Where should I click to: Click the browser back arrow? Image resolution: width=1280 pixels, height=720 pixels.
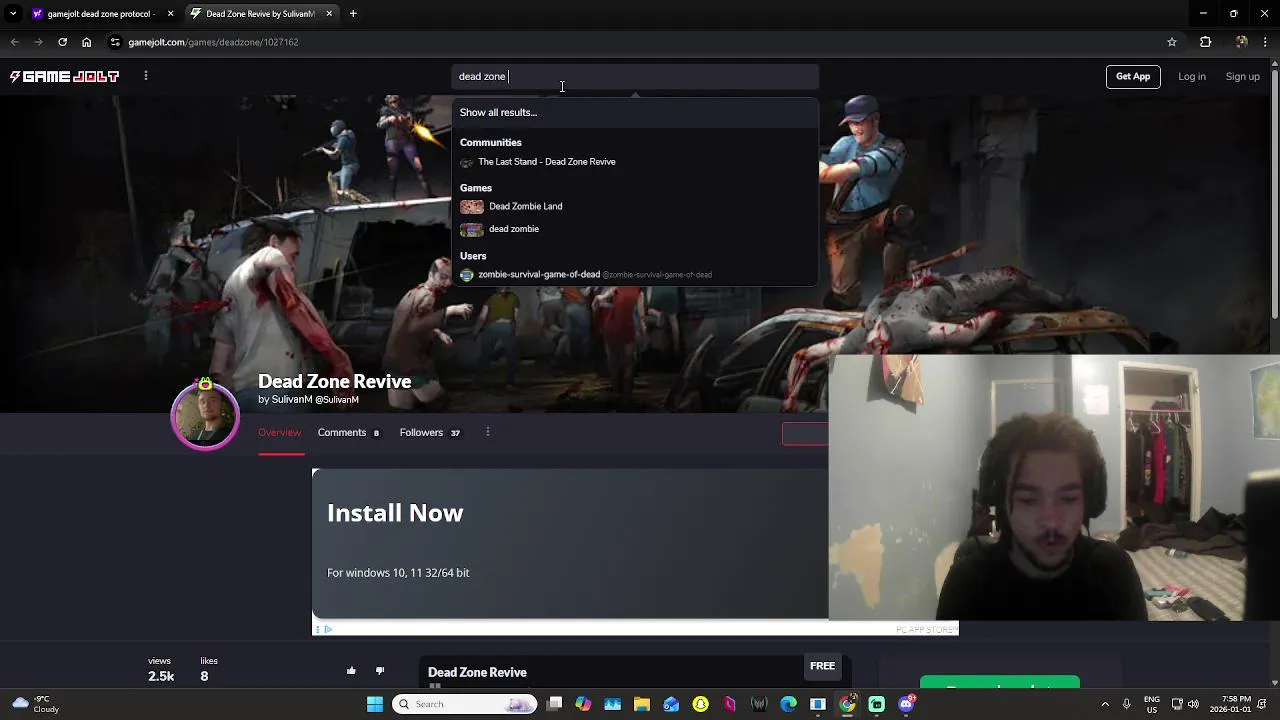pyautogui.click(x=14, y=42)
